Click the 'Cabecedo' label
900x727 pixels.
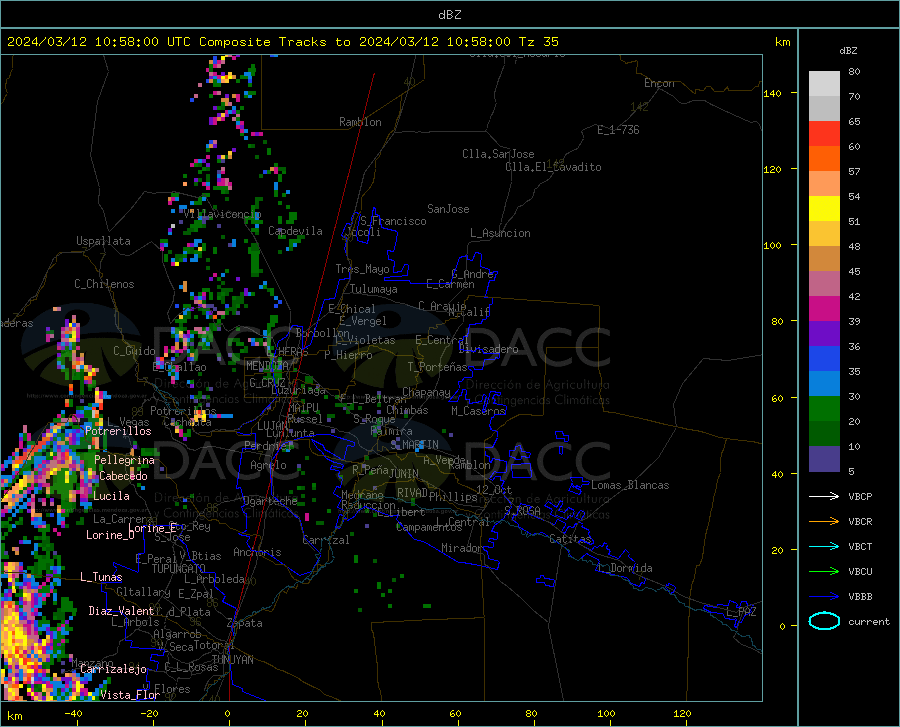coord(123,476)
